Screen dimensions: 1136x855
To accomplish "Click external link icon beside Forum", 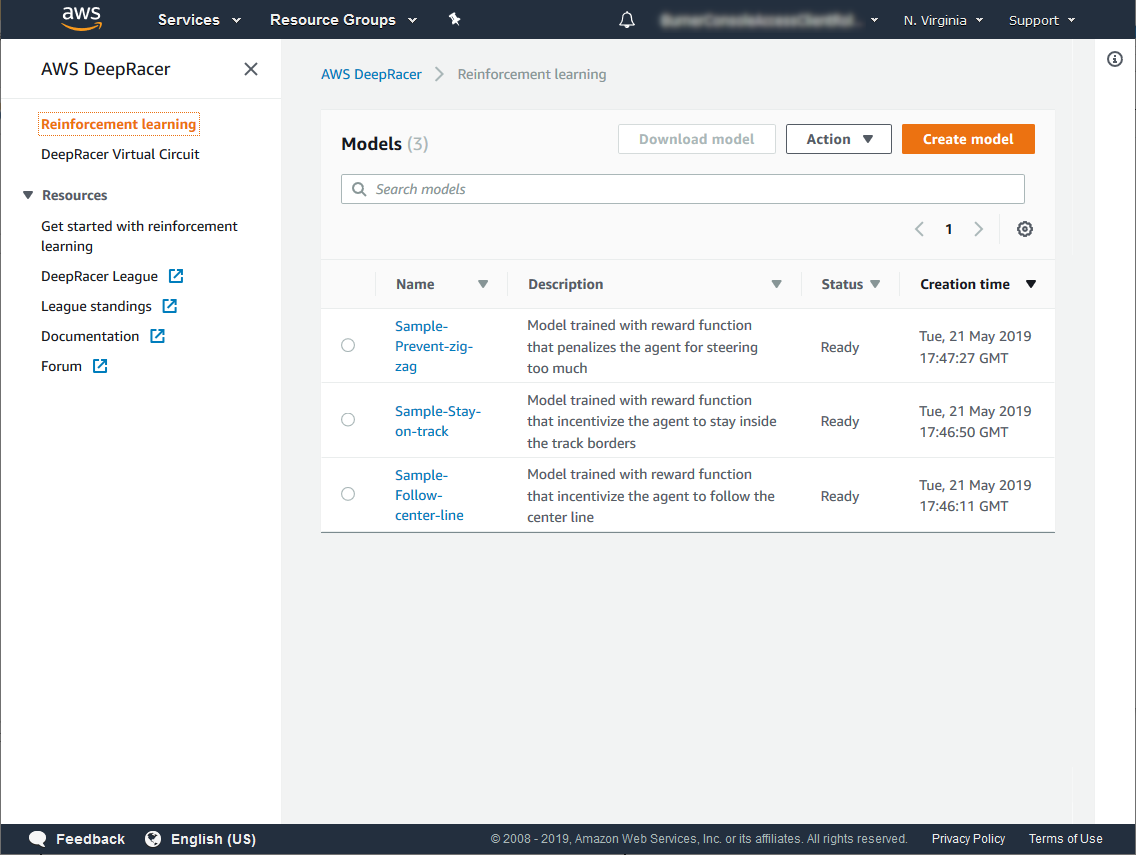I will point(100,366).
